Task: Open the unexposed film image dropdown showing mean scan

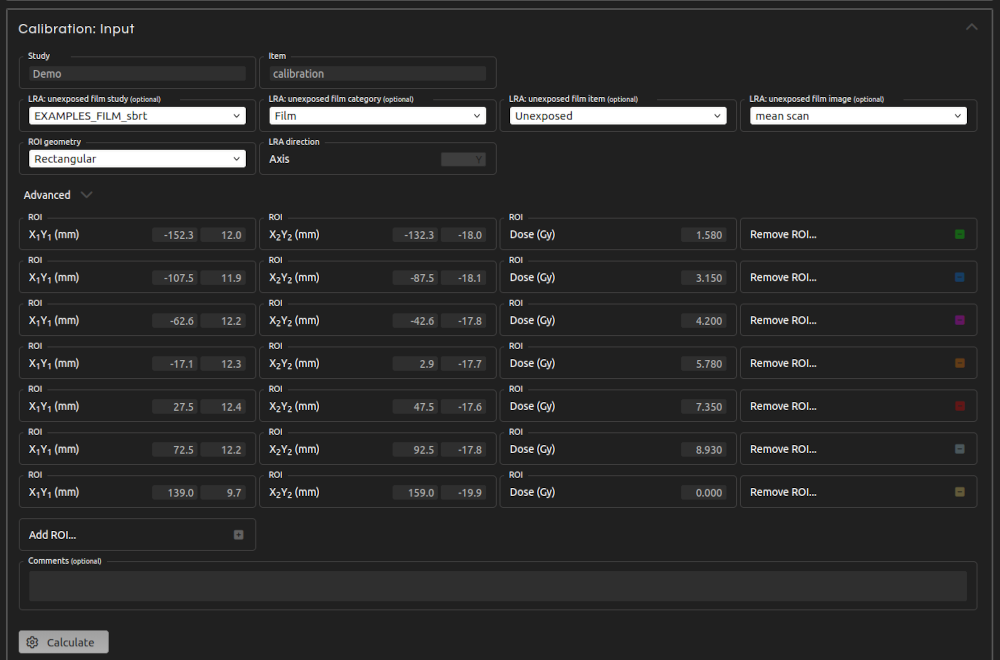Action: pos(858,116)
